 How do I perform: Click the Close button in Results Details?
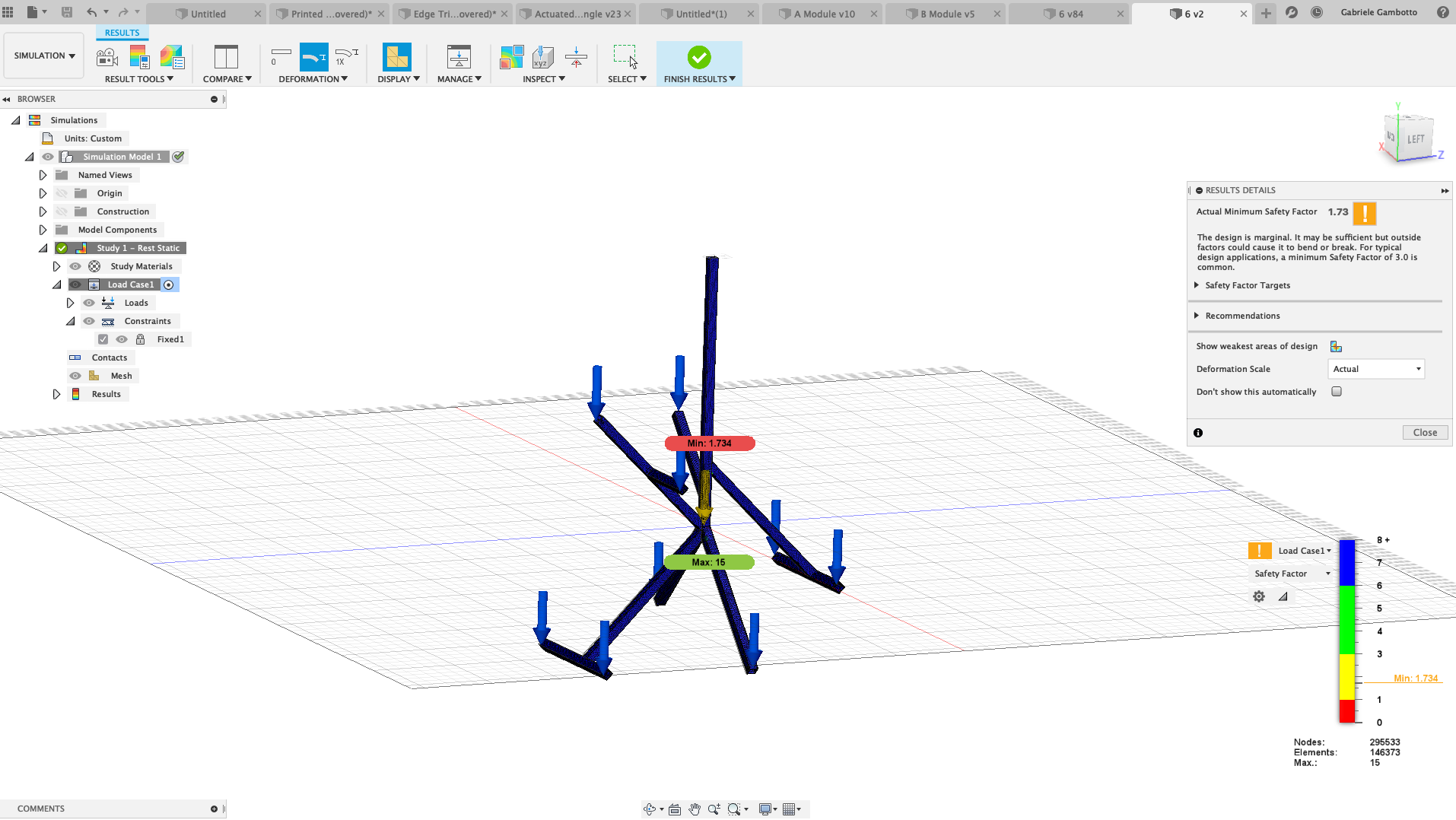(1424, 432)
